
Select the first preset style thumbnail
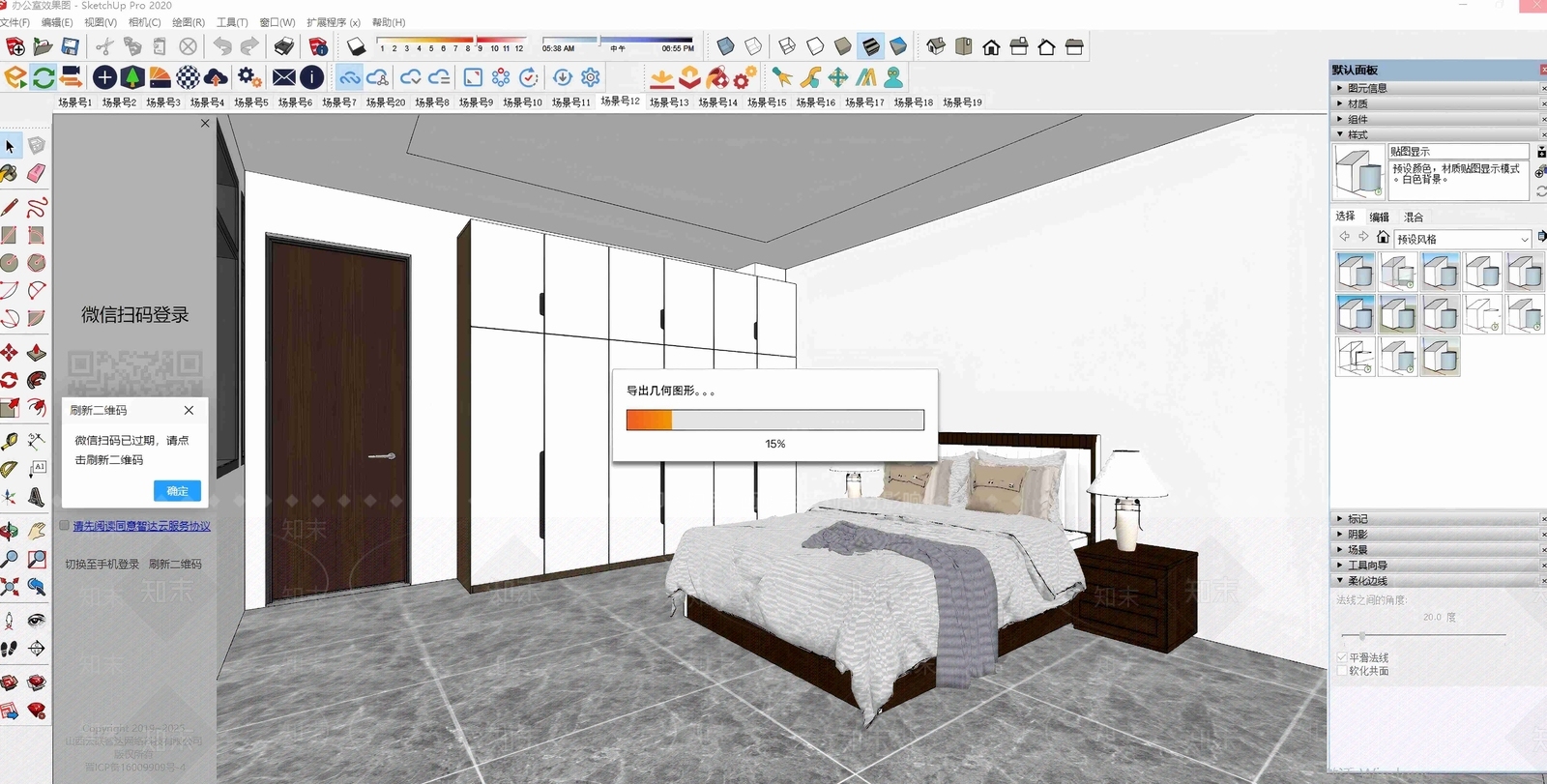click(x=1356, y=272)
